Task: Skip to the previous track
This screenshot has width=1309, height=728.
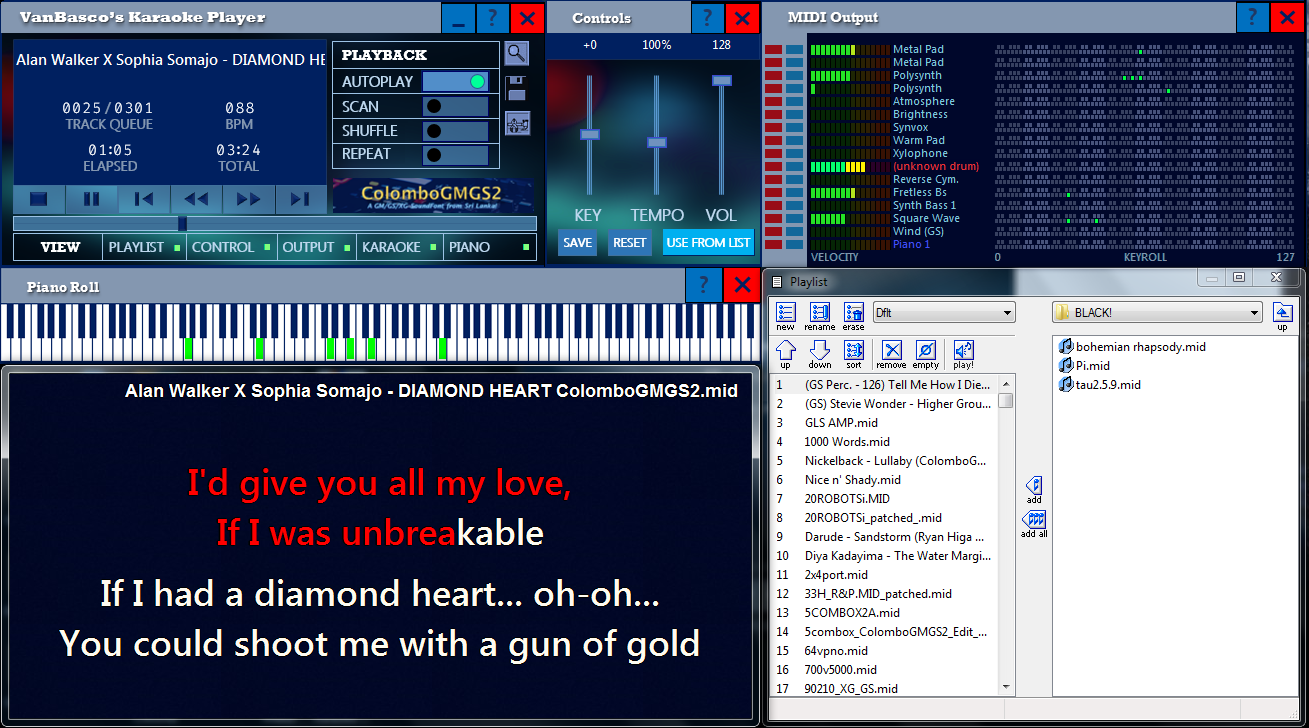Action: [144, 199]
